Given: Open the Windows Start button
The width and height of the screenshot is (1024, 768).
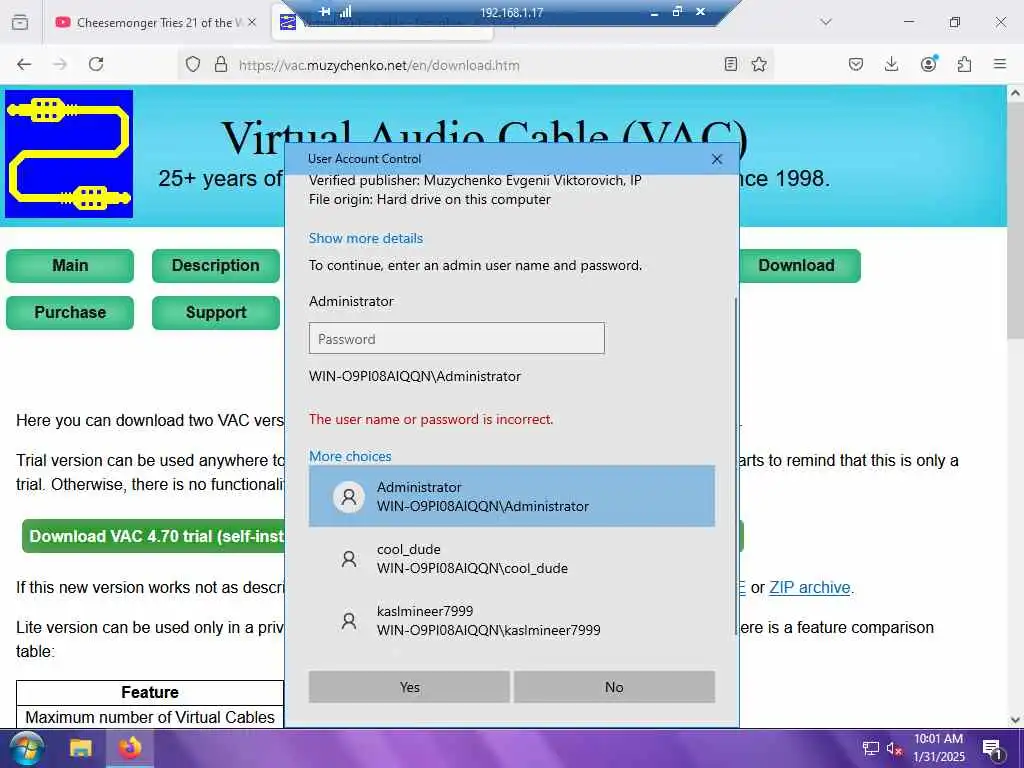Looking at the screenshot, I should tap(27, 748).
